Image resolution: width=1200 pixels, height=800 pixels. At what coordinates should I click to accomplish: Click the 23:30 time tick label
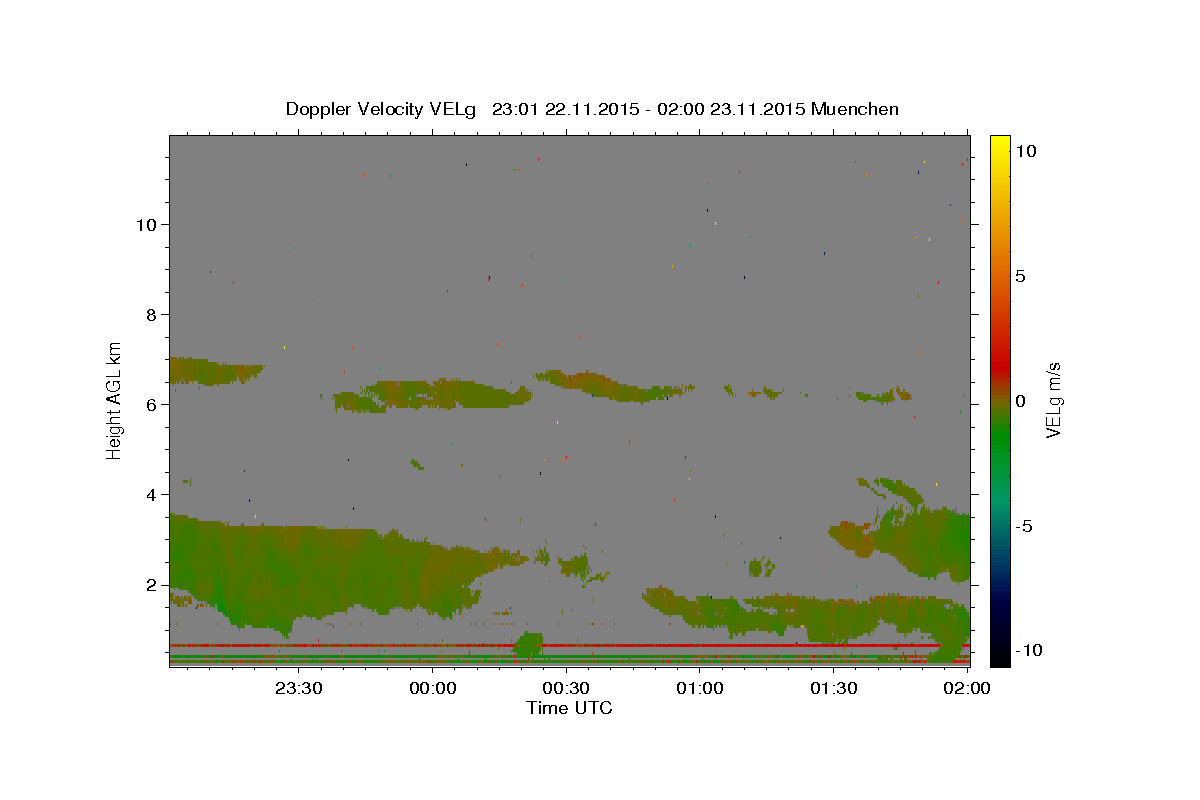pos(299,689)
